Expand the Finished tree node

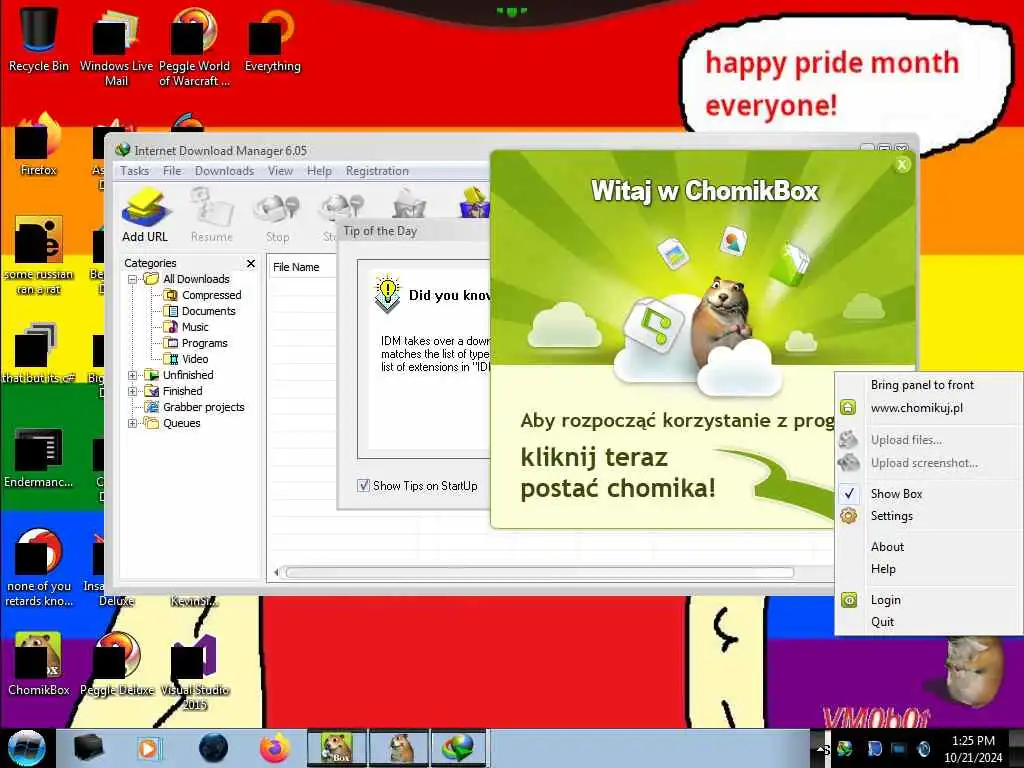point(133,391)
